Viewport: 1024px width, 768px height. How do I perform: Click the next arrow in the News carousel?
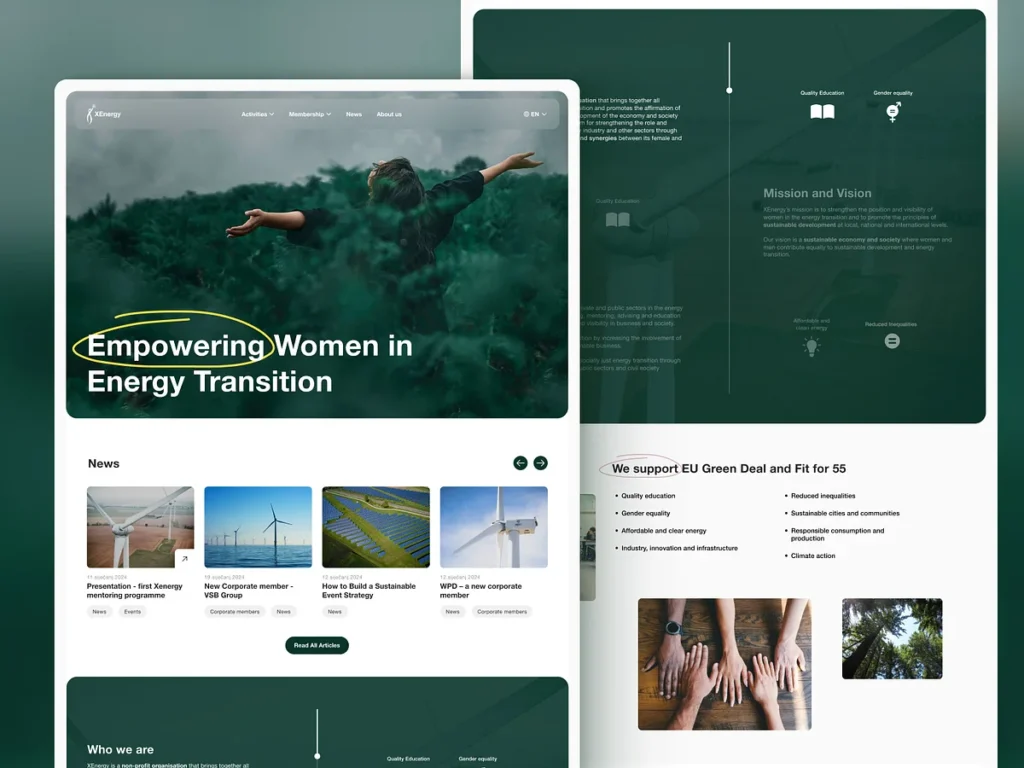click(x=541, y=463)
